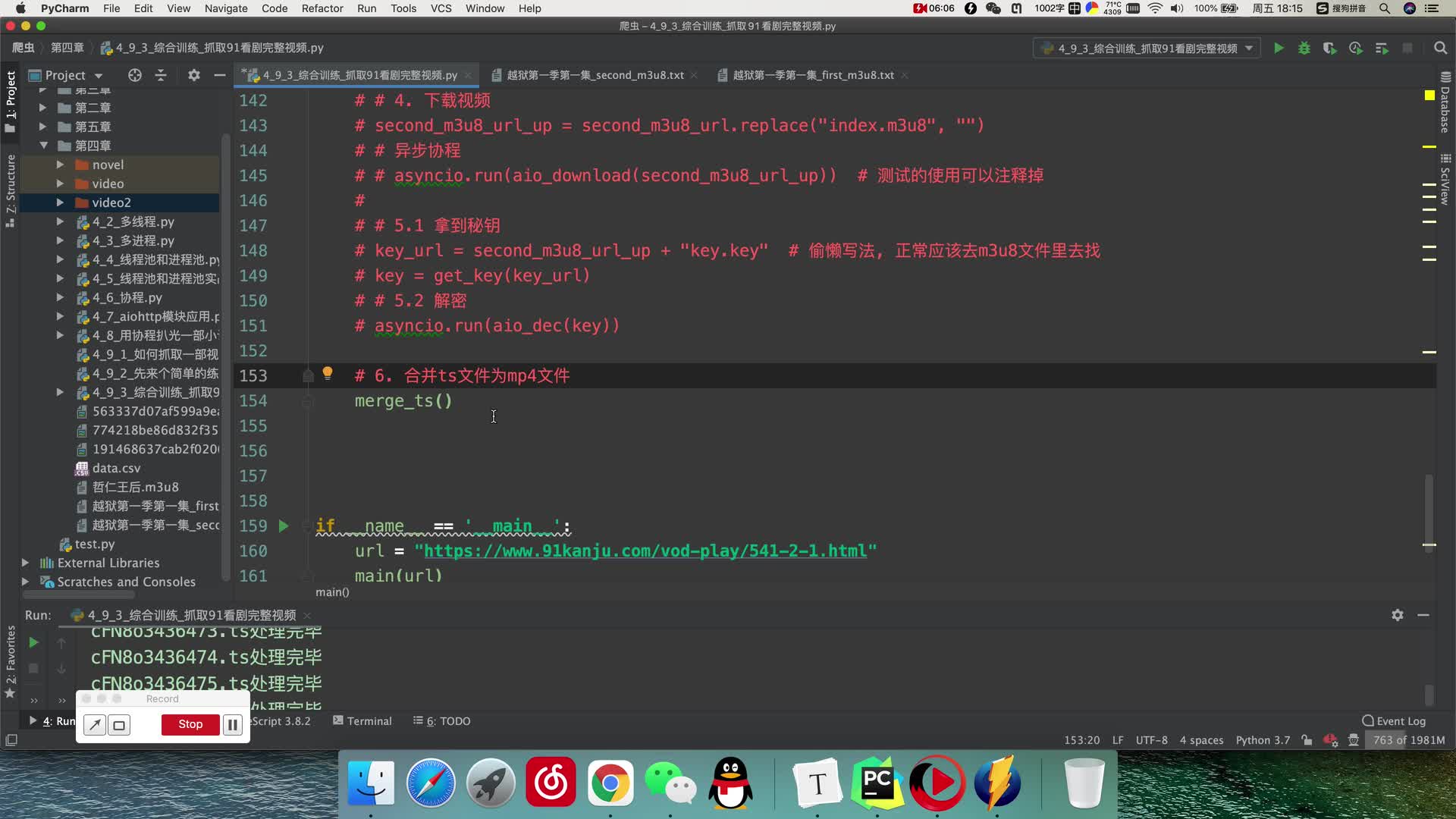Image resolution: width=1456 pixels, height=819 pixels.
Task: Click the bookmark icon on line 153
Action: 307,373
